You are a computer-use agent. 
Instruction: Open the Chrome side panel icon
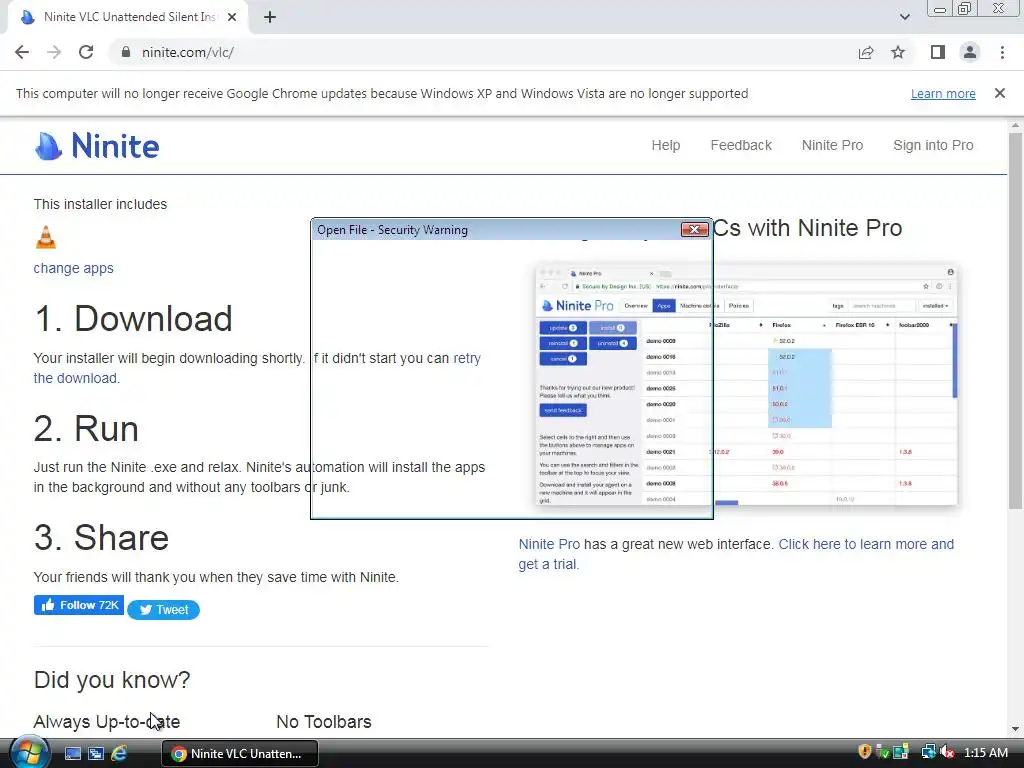click(x=938, y=52)
